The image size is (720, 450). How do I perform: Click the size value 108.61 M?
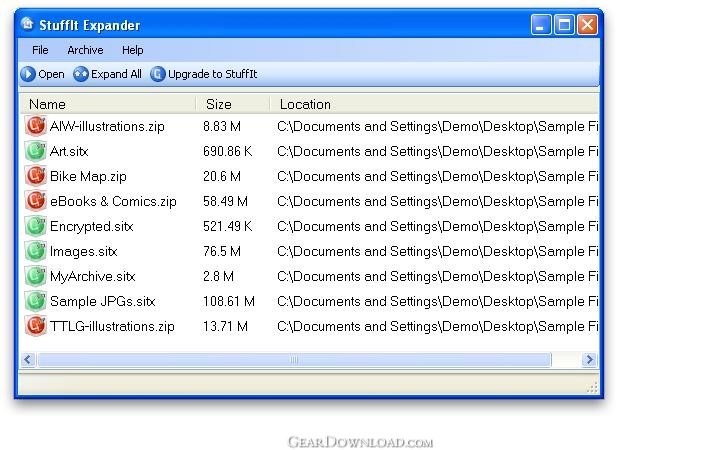pos(229,301)
